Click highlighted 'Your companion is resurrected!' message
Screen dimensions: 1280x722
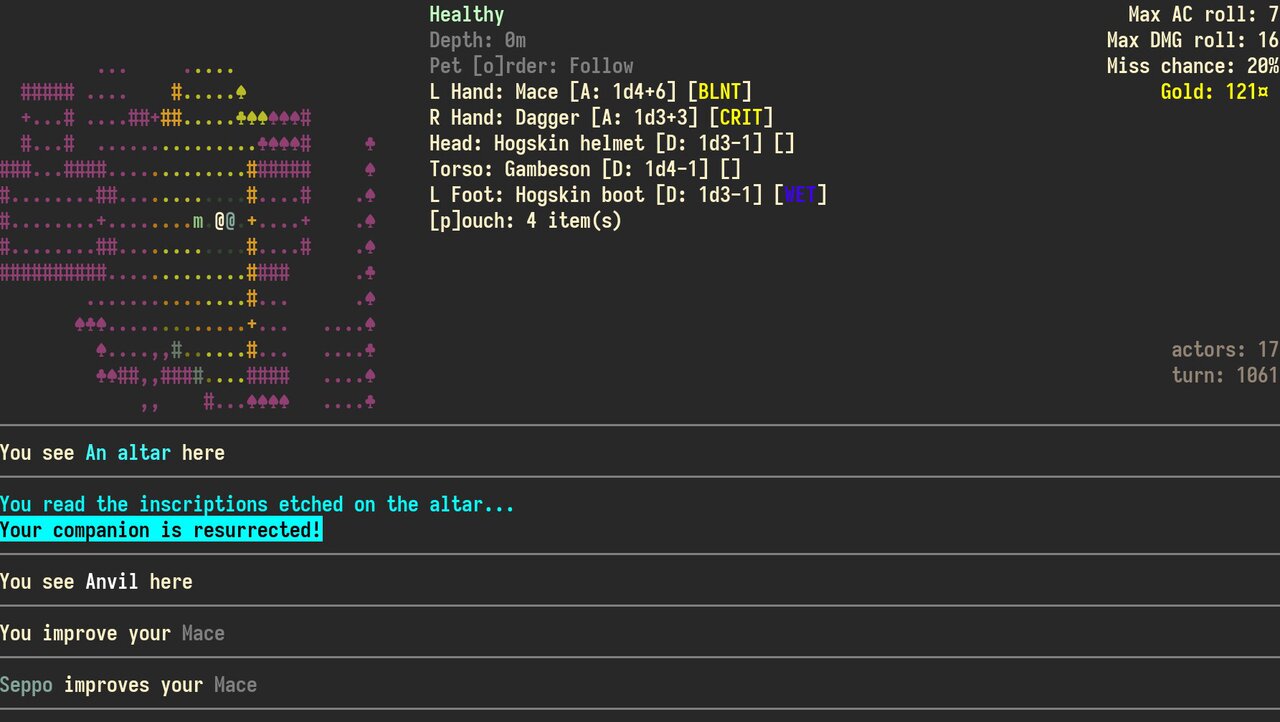pos(161,530)
